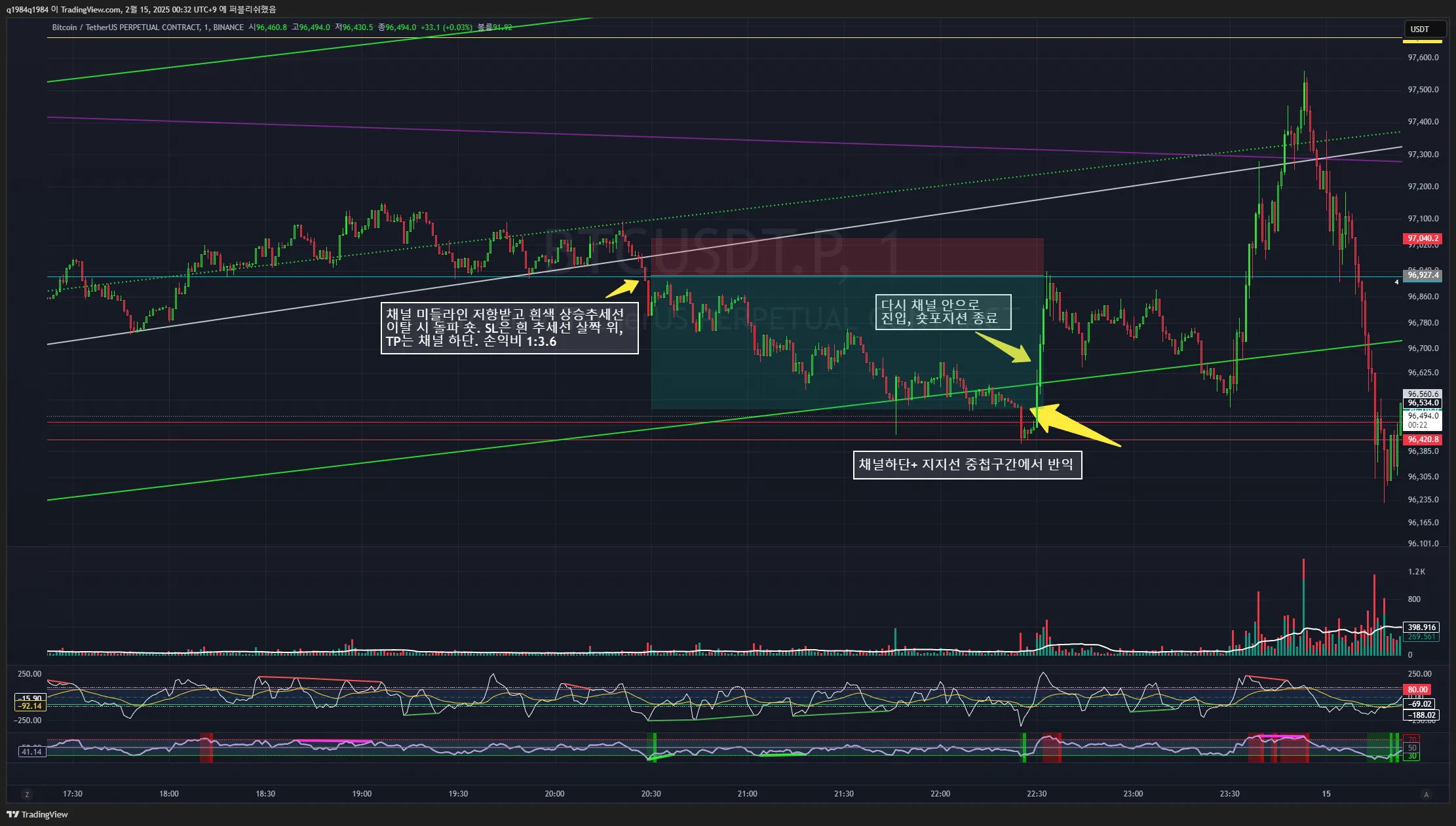
Task: Click the 97,300.0 price axis value
Action: [x=1423, y=155]
